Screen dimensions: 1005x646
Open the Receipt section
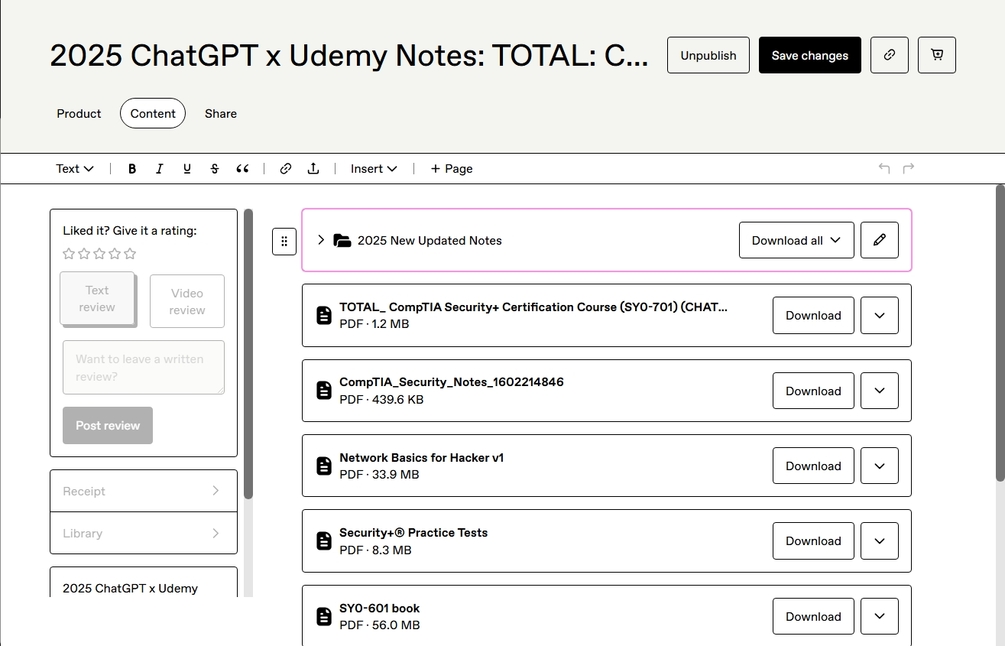(x=144, y=491)
